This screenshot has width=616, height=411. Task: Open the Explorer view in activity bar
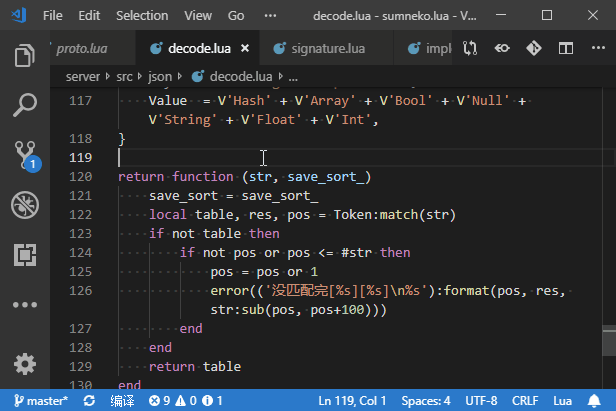click(25, 55)
